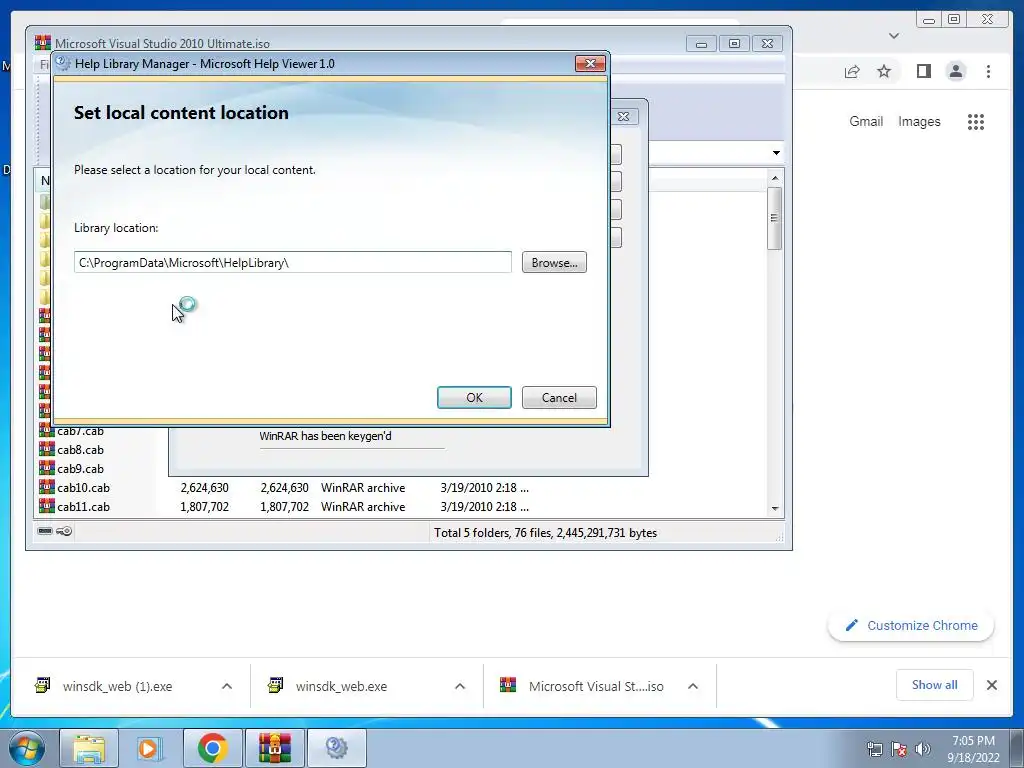Select cab11.cab in WinRAR file list
The width and height of the screenshot is (1024, 768).
tap(83, 507)
